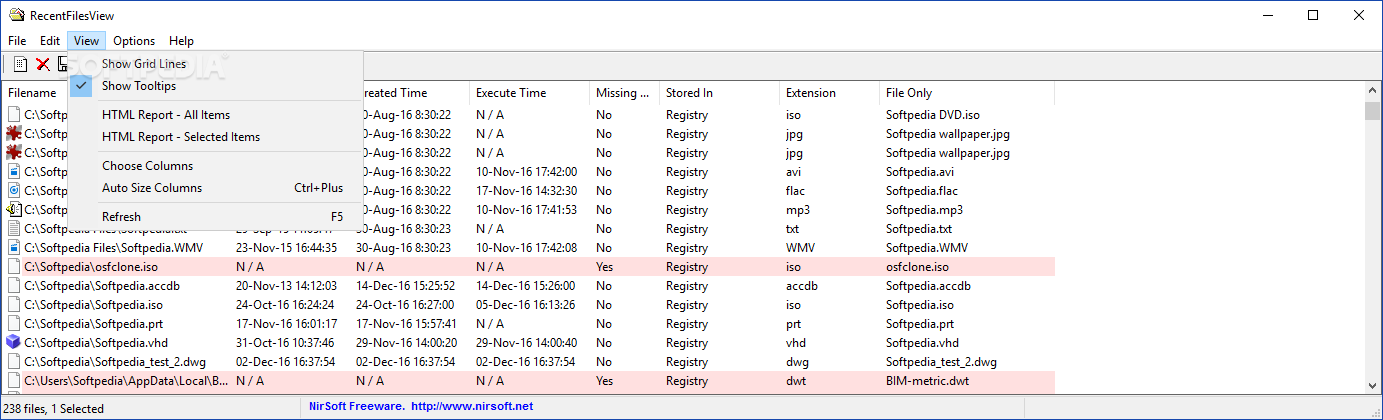Select row C:\Softpedia\Softpedia.accdb
The width and height of the screenshot is (1383, 420).
coord(528,286)
